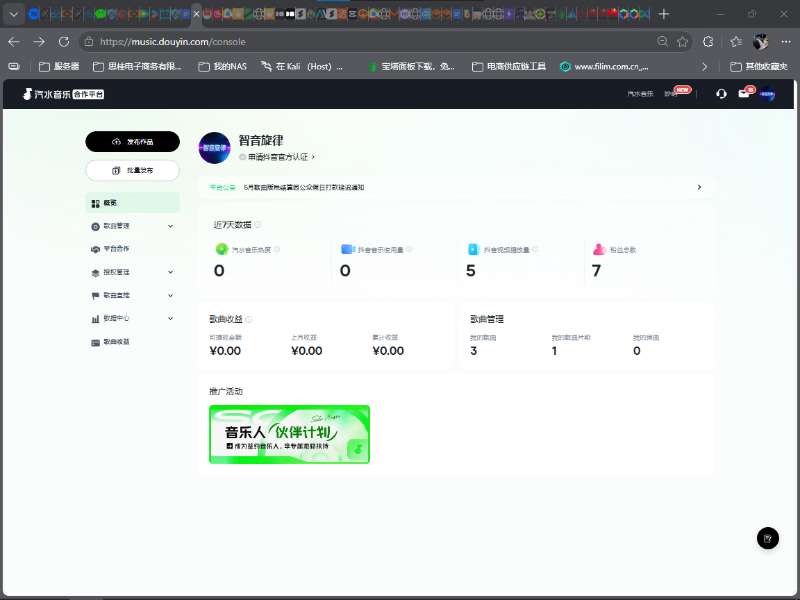Click the floating feedback icon at bottom right
This screenshot has width=800, height=600.
pyautogui.click(x=767, y=538)
